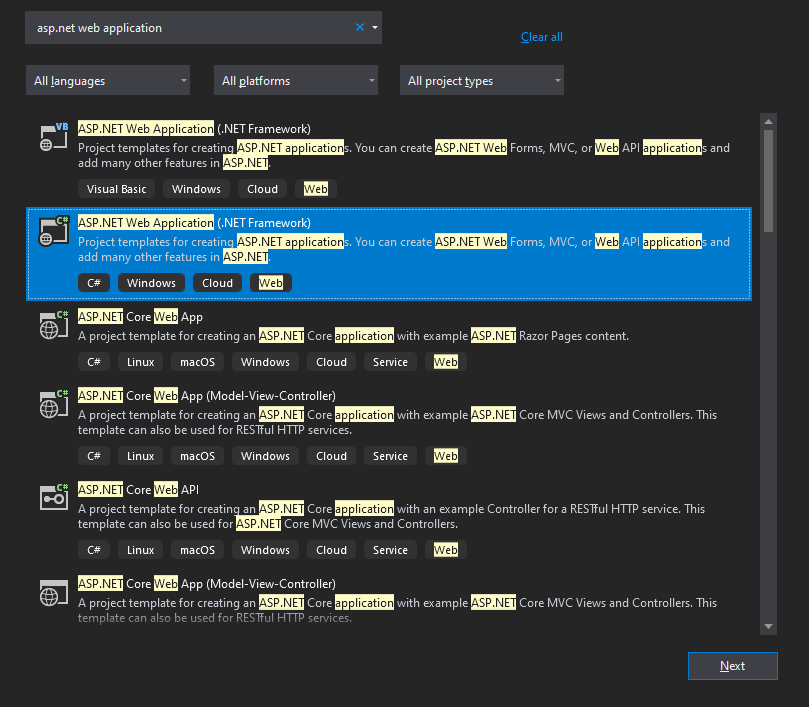Open the All platforms dropdown
The image size is (809, 707).
click(x=295, y=80)
